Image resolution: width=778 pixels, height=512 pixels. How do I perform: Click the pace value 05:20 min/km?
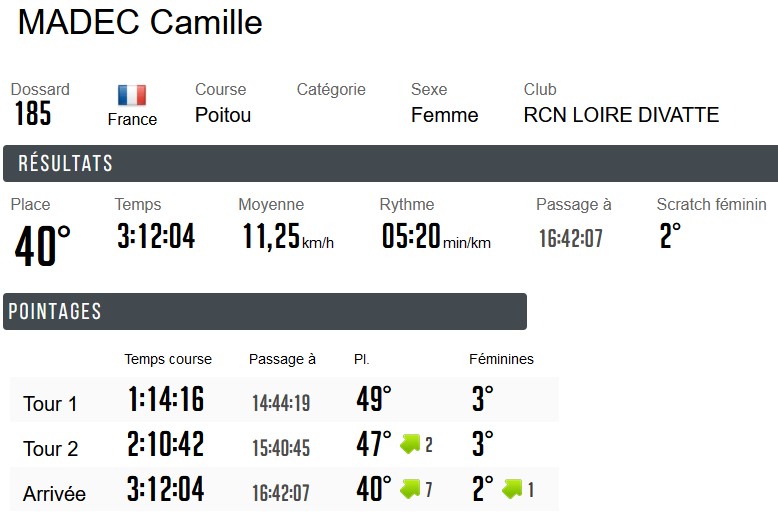pyautogui.click(x=435, y=238)
